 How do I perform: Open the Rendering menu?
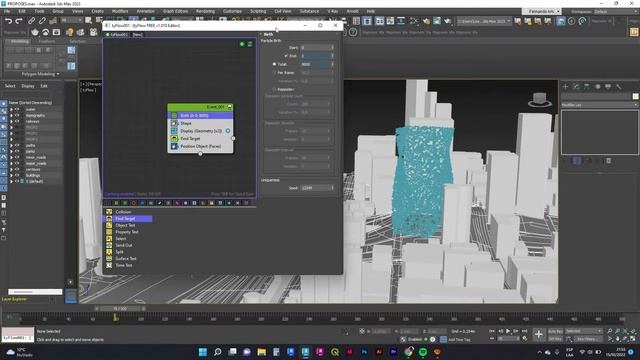205,11
